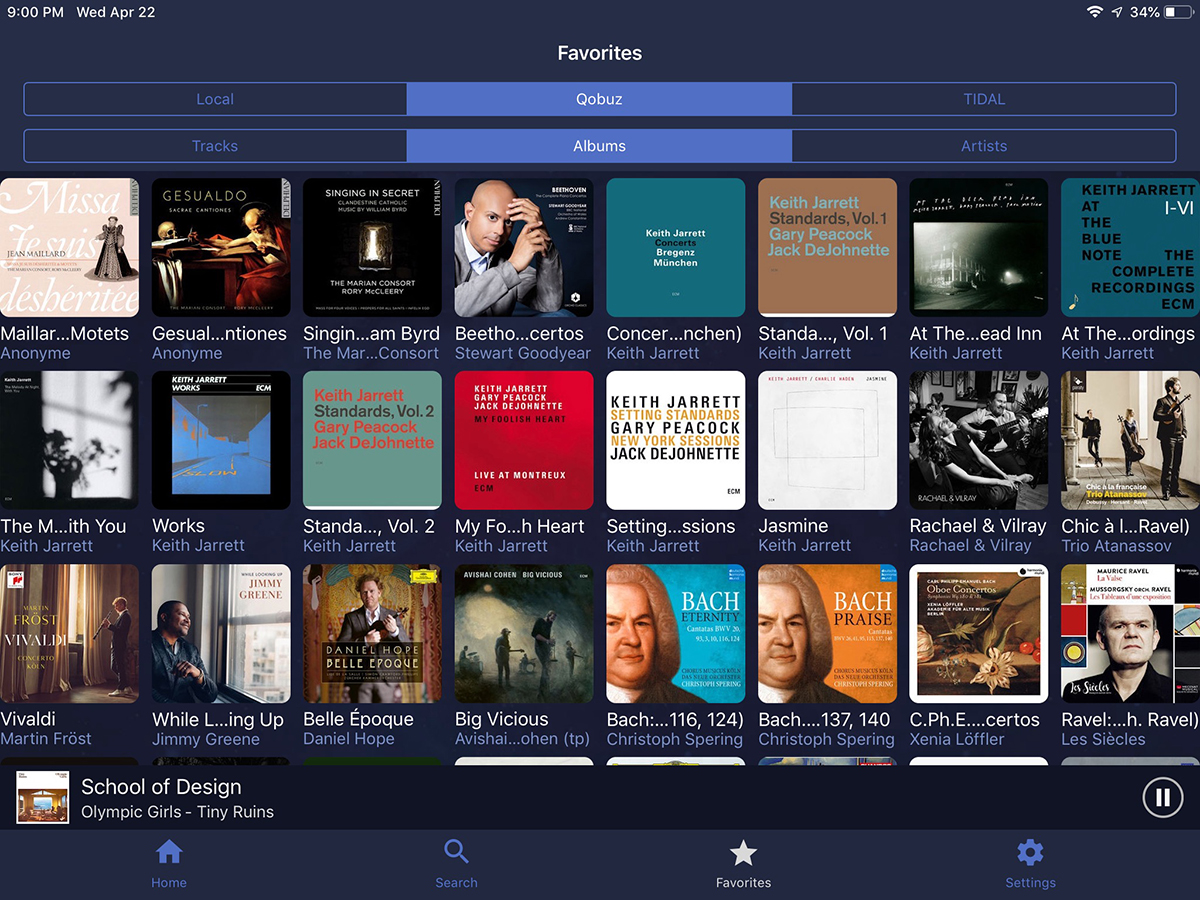Image resolution: width=1200 pixels, height=900 pixels.
Task: Select the "At The...ead Inn" album title
Action: 976,333
